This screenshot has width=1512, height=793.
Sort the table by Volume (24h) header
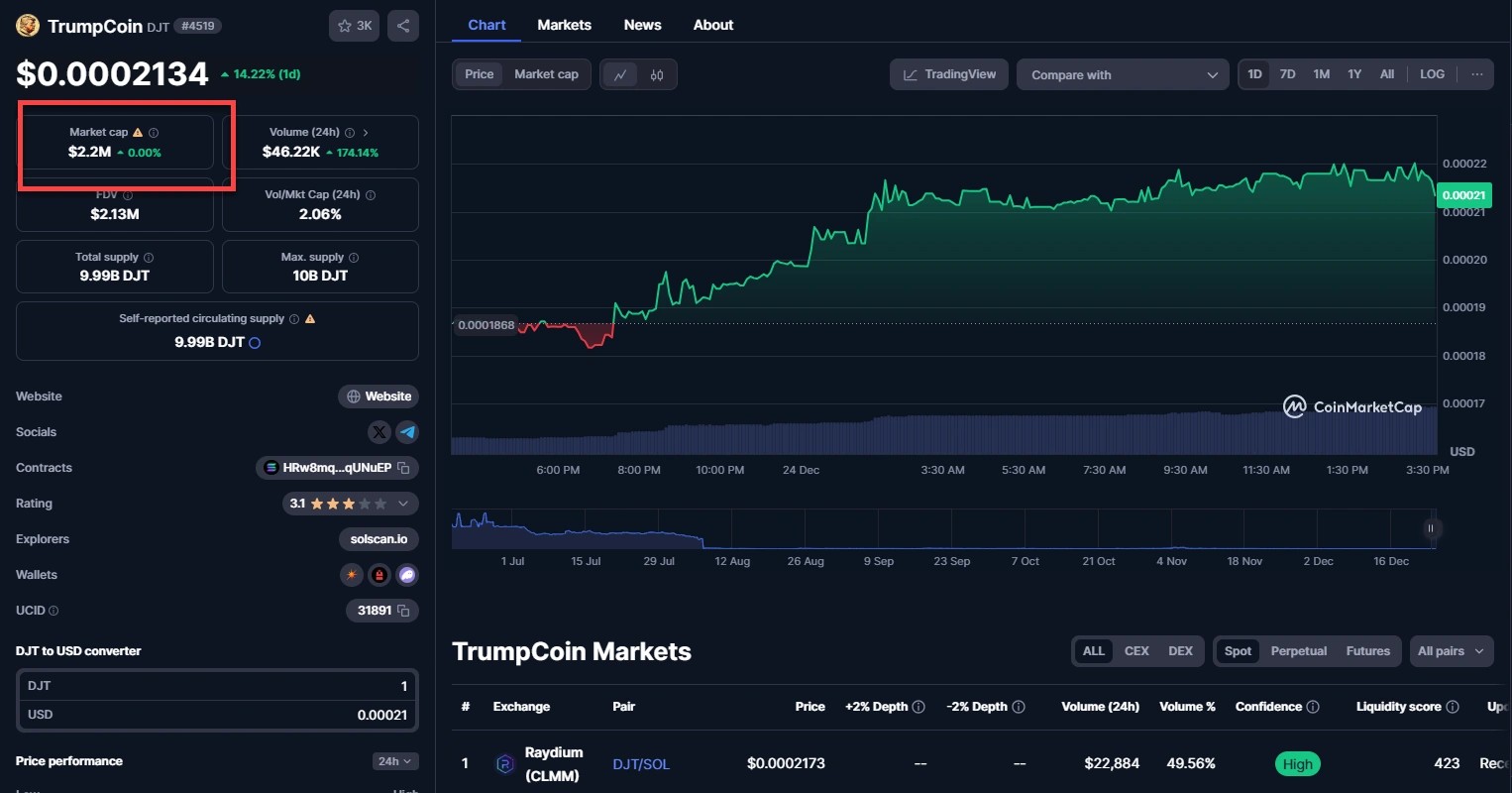tap(1100, 707)
